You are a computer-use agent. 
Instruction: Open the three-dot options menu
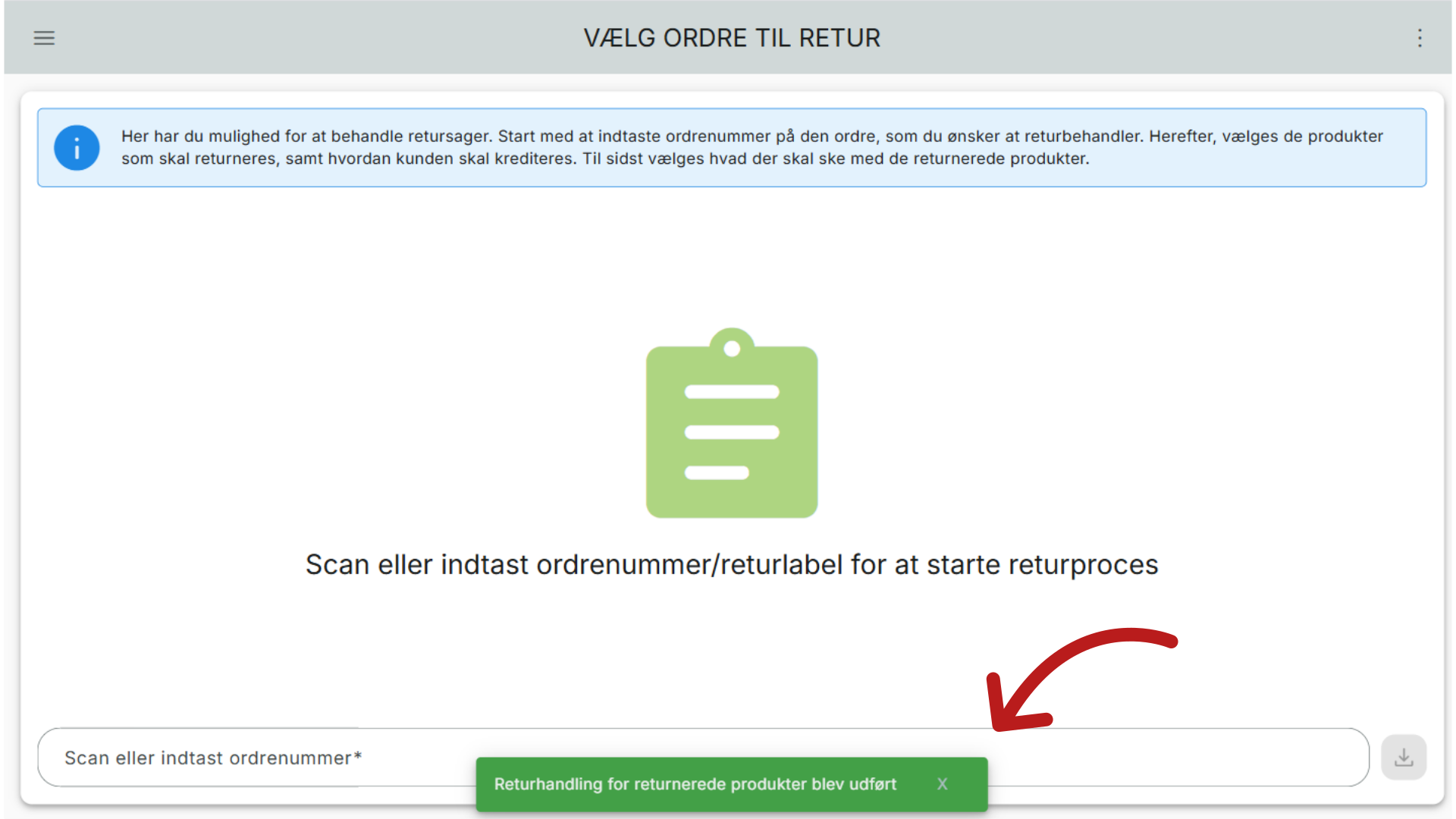click(1420, 38)
